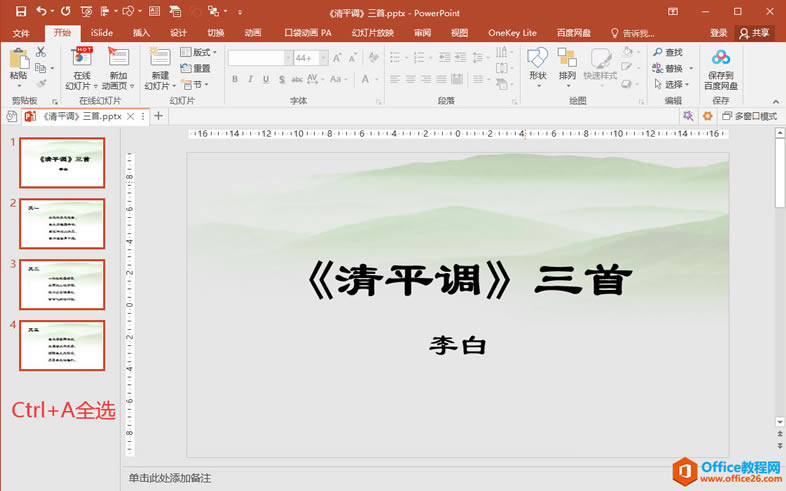Image resolution: width=786 pixels, height=491 pixels.
Task: Click the plus icon to add new tab
Action: (158, 116)
